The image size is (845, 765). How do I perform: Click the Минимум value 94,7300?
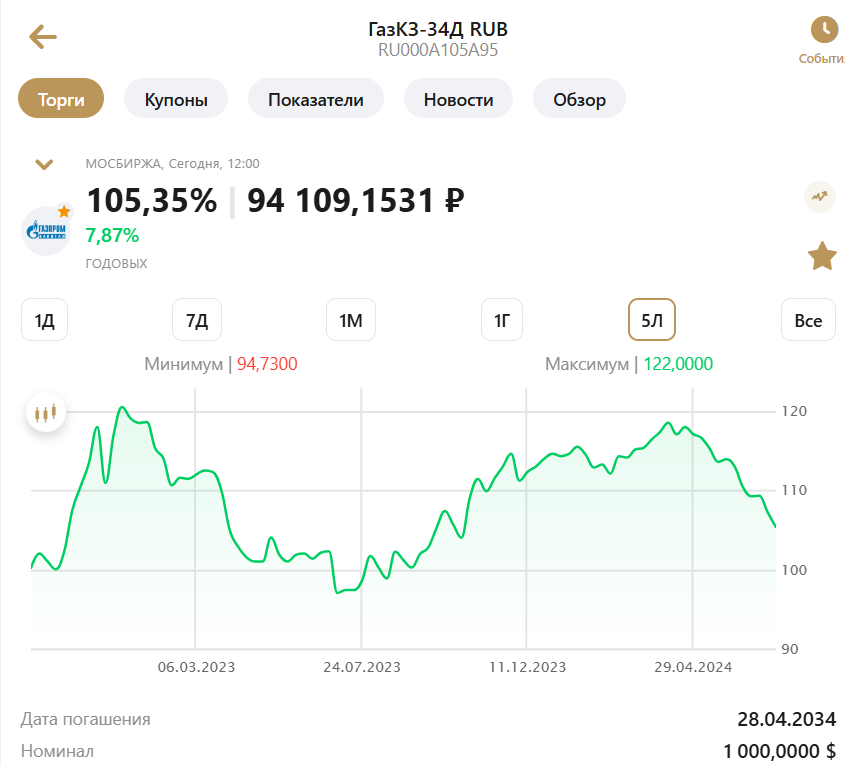click(x=267, y=364)
